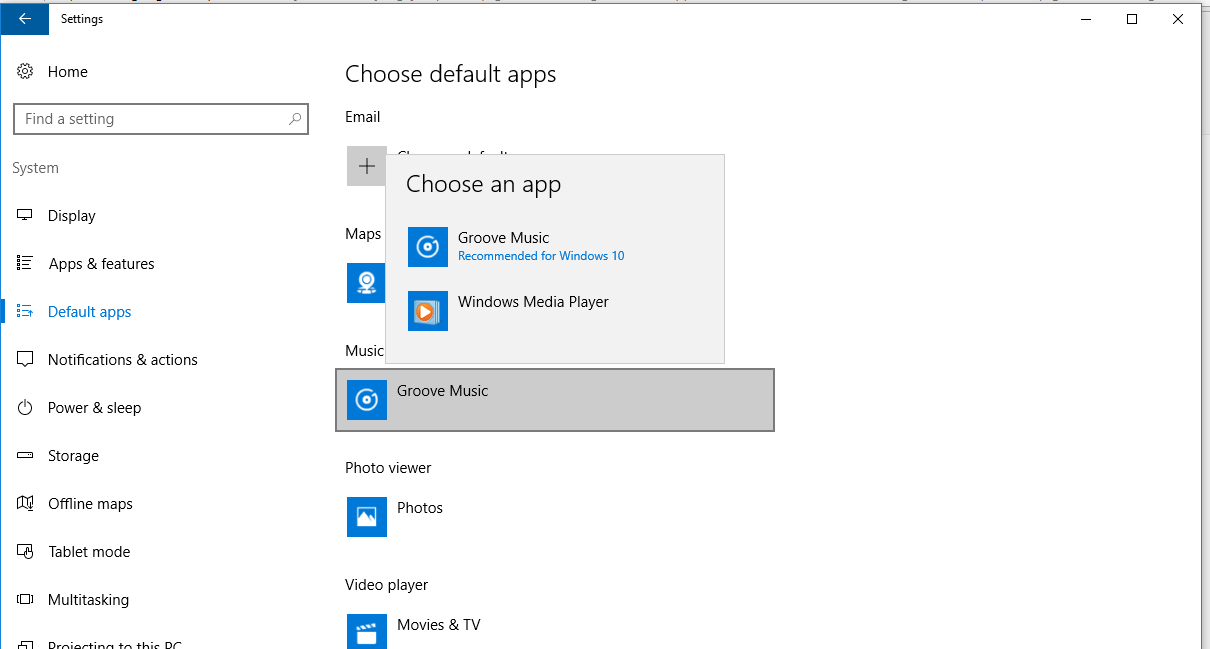Click the Default apps sidebar icon

[x=25, y=312]
